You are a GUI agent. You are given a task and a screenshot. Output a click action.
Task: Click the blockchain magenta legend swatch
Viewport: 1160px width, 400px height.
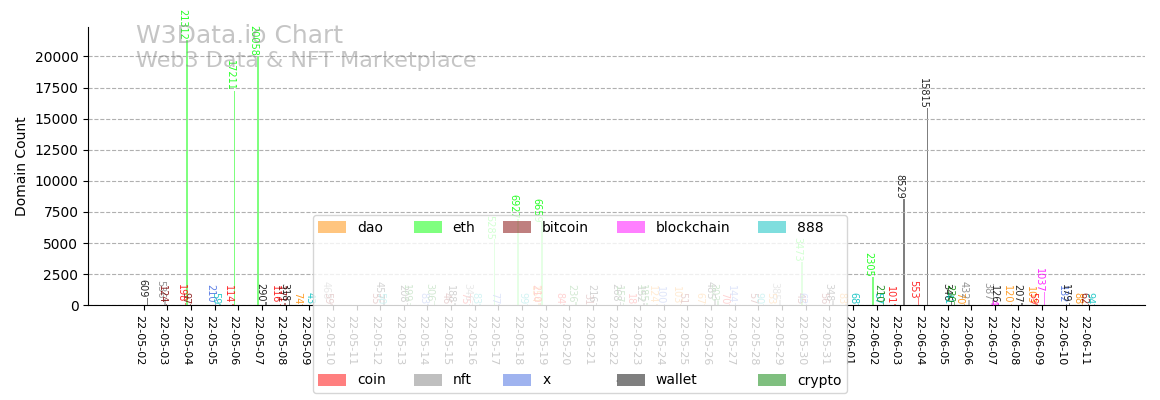pos(631,228)
